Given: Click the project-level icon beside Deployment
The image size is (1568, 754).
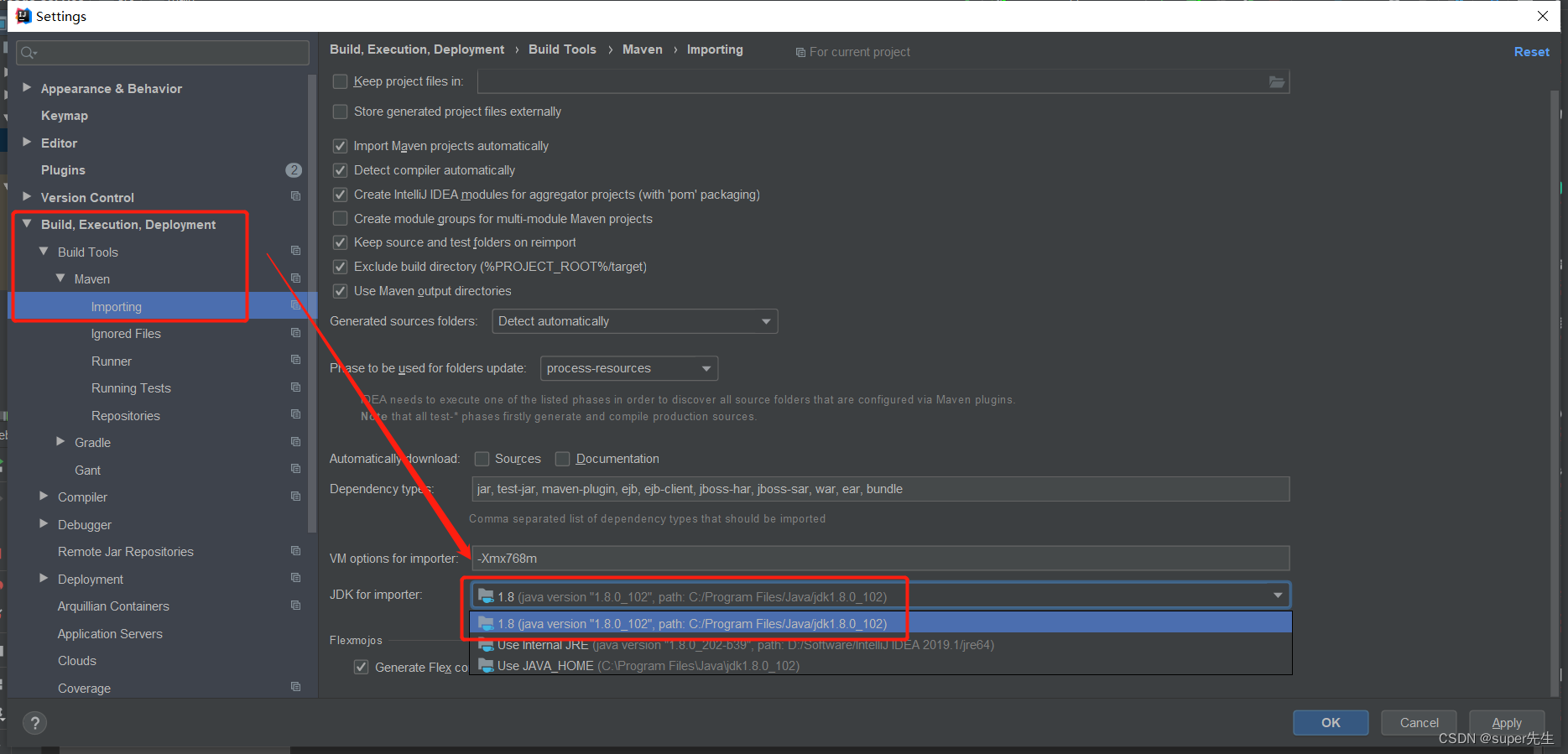Looking at the screenshot, I should click(x=295, y=578).
